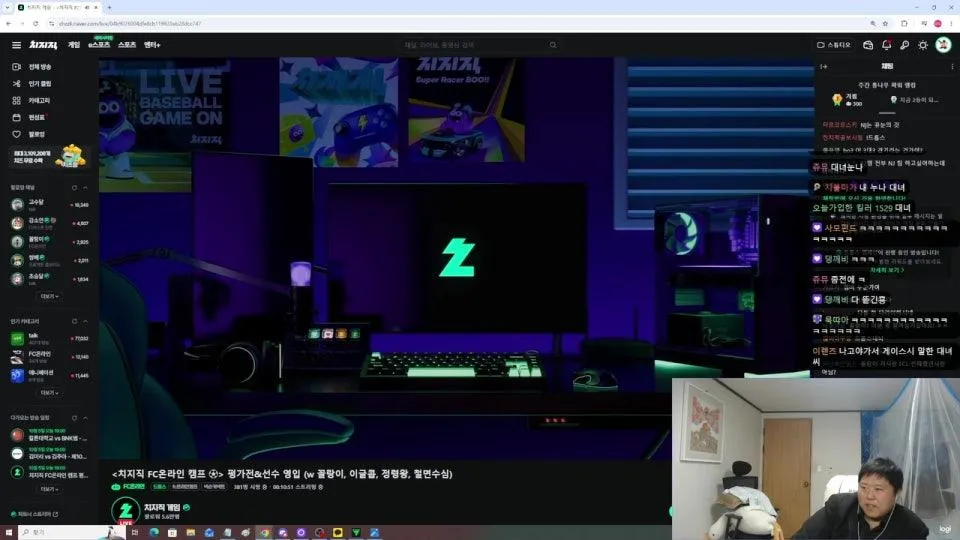Toggle the theme sun icon
The width and height of the screenshot is (960, 540).
point(923,45)
